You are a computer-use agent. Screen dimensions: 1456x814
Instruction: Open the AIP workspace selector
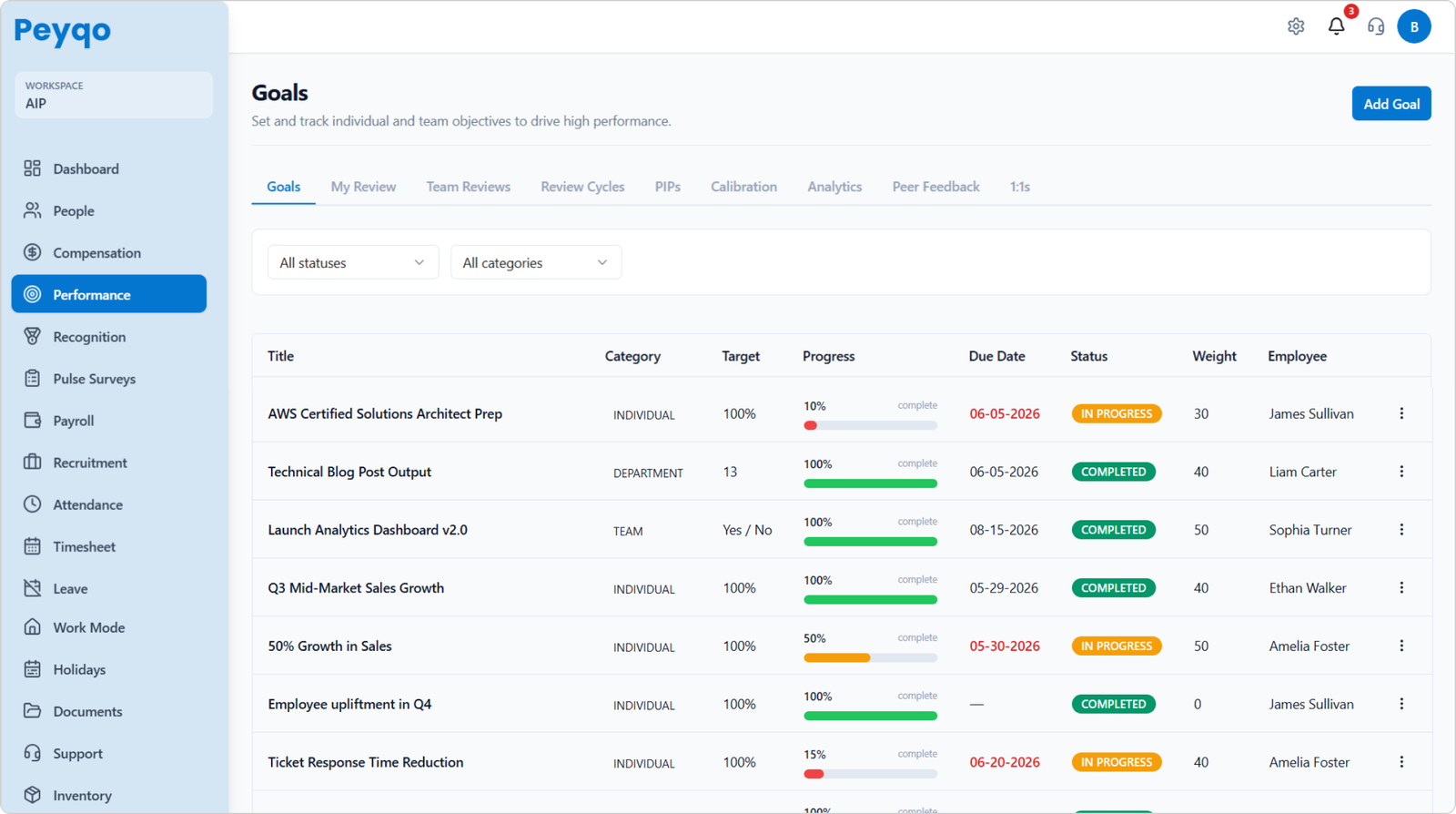(114, 95)
